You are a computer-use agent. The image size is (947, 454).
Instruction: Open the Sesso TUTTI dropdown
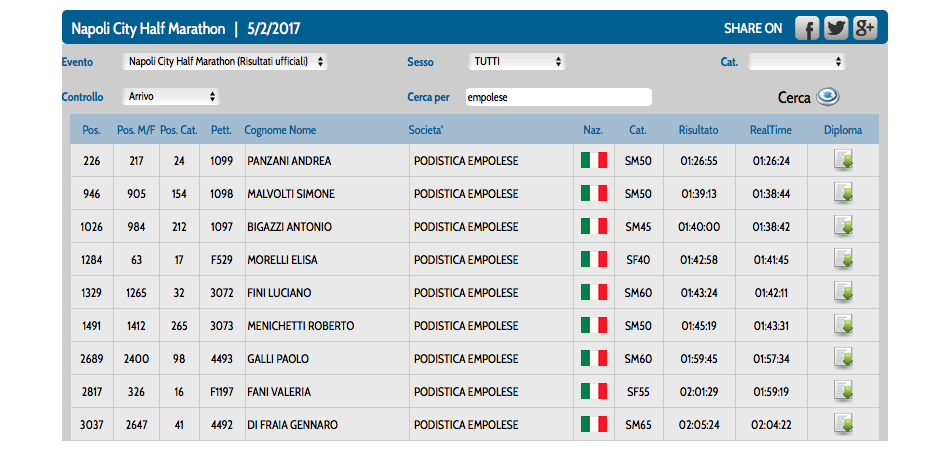pyautogui.click(x=516, y=62)
